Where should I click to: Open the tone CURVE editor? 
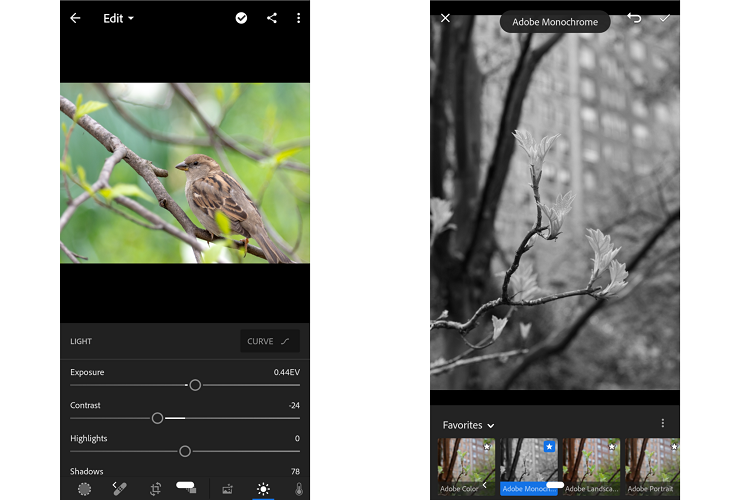[269, 341]
